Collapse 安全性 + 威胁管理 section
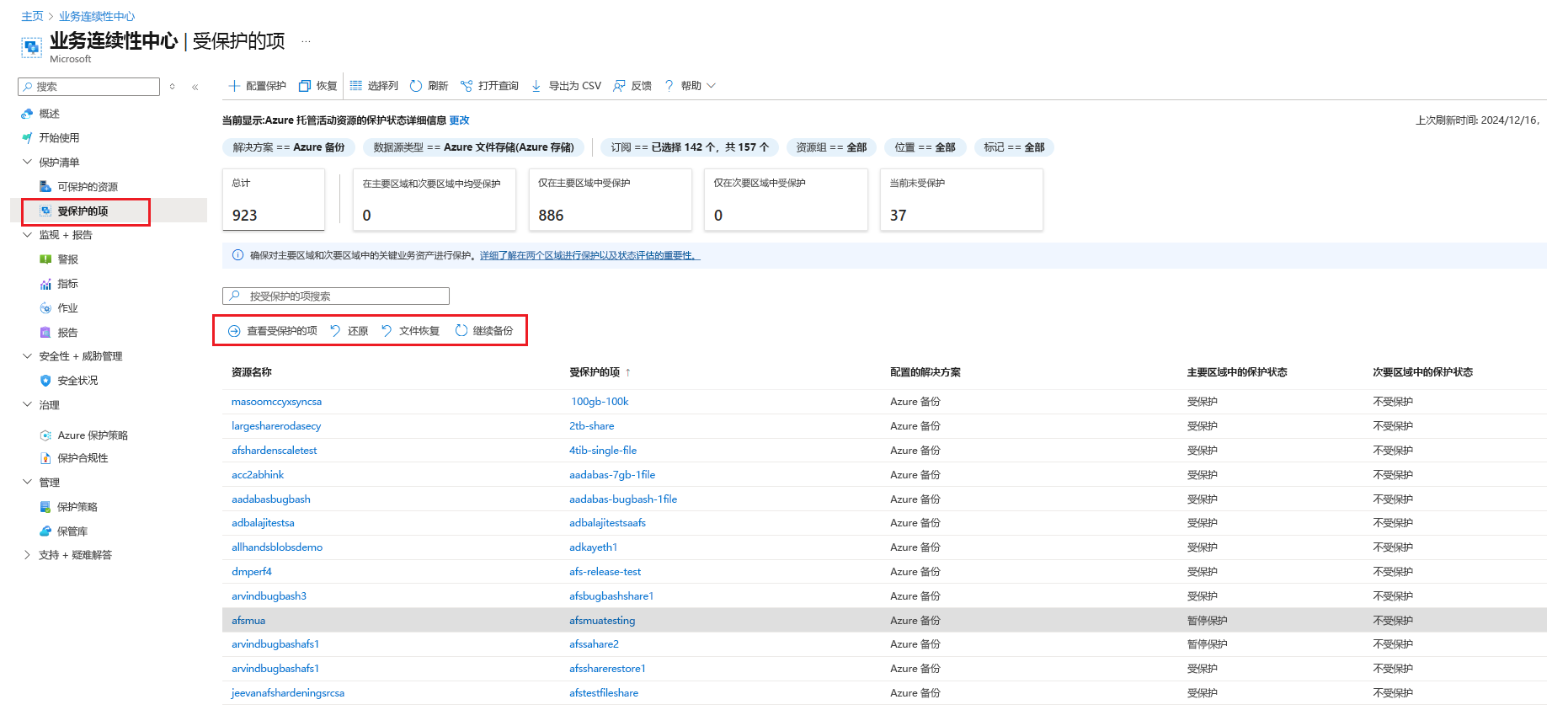This screenshot has width=1568, height=710. click(27, 356)
